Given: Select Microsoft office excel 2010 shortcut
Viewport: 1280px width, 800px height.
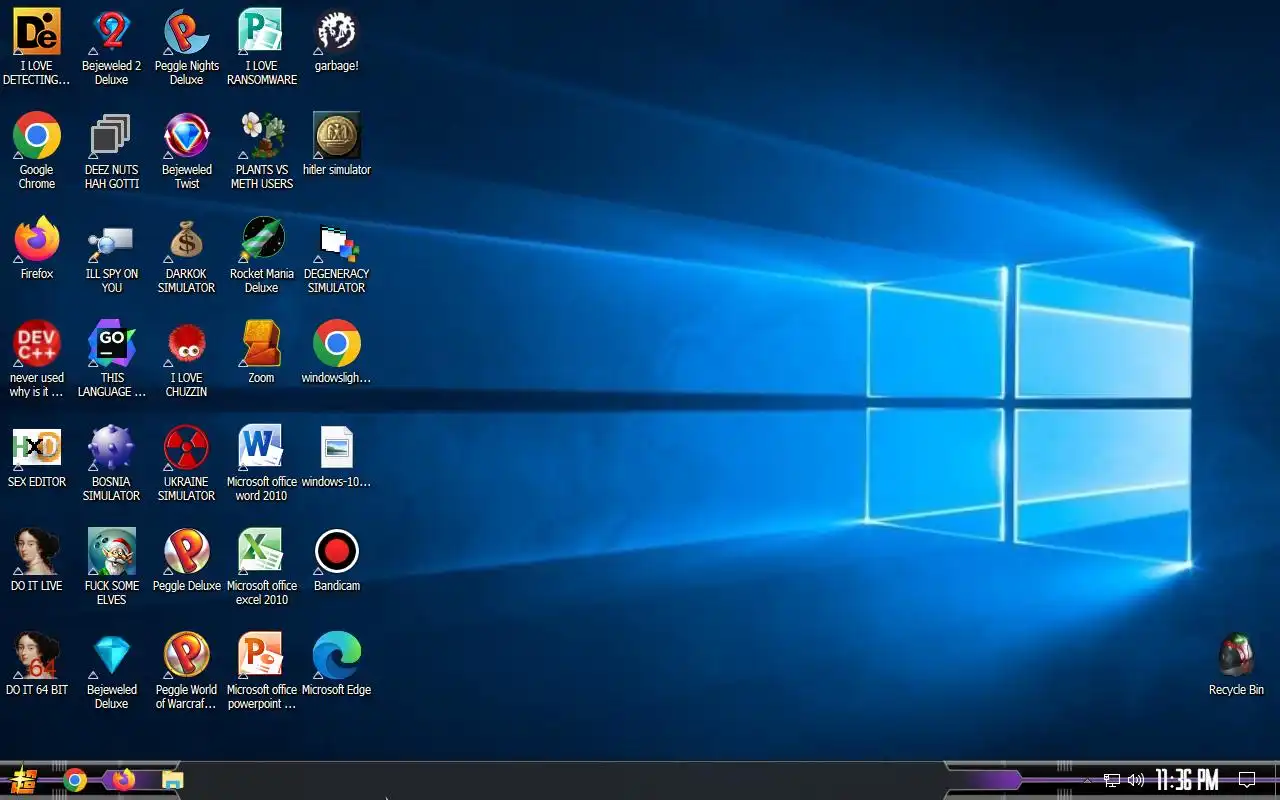Looking at the screenshot, I should coord(262,567).
